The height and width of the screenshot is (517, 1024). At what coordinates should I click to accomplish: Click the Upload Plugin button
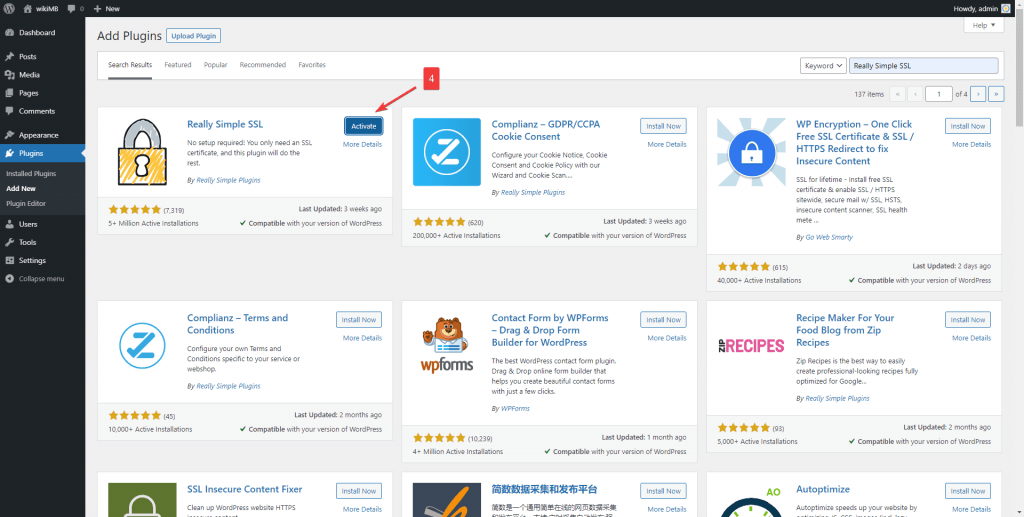tap(193, 36)
